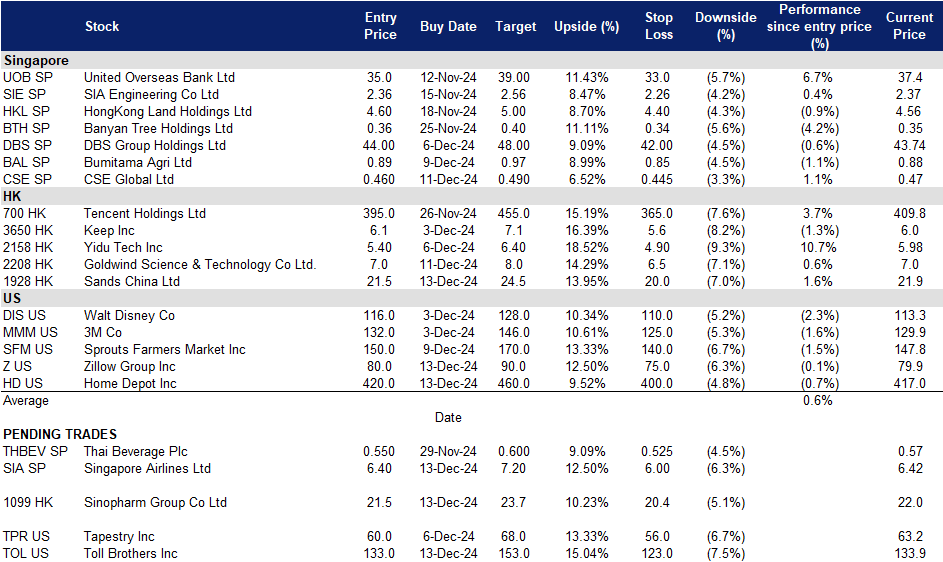Click the ticker 'THBEV SP'

(35, 451)
